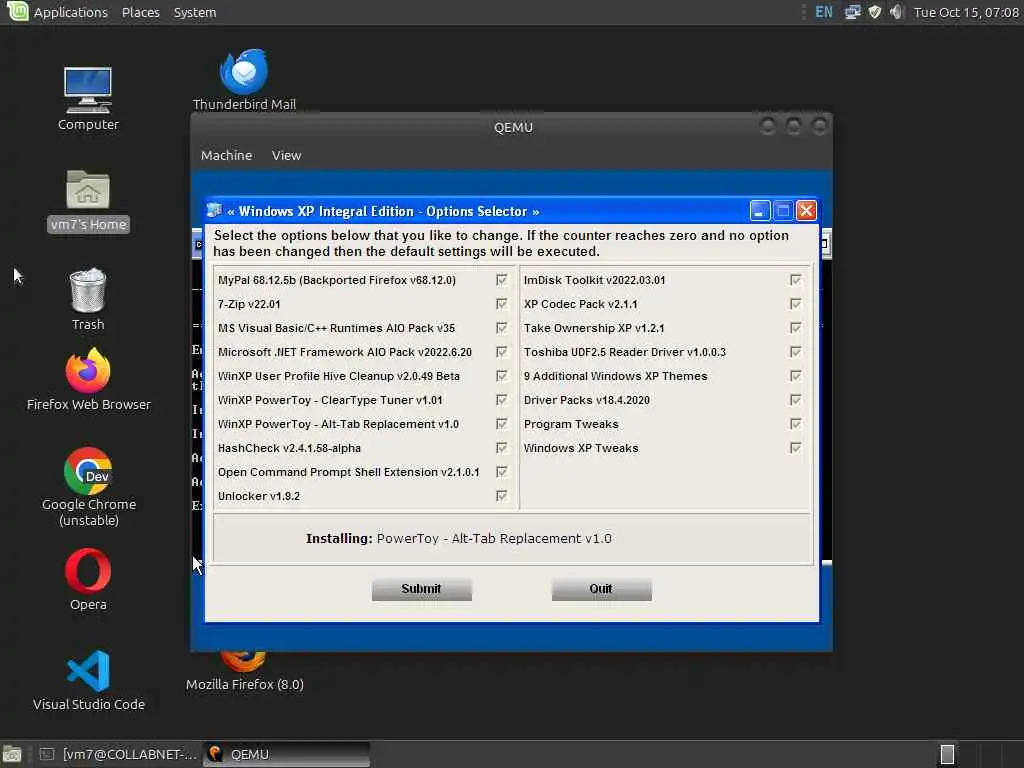The height and width of the screenshot is (768, 1024).
Task: Toggle Microsoft .NET Framework AIO Pack checkbox
Action: tap(502, 352)
